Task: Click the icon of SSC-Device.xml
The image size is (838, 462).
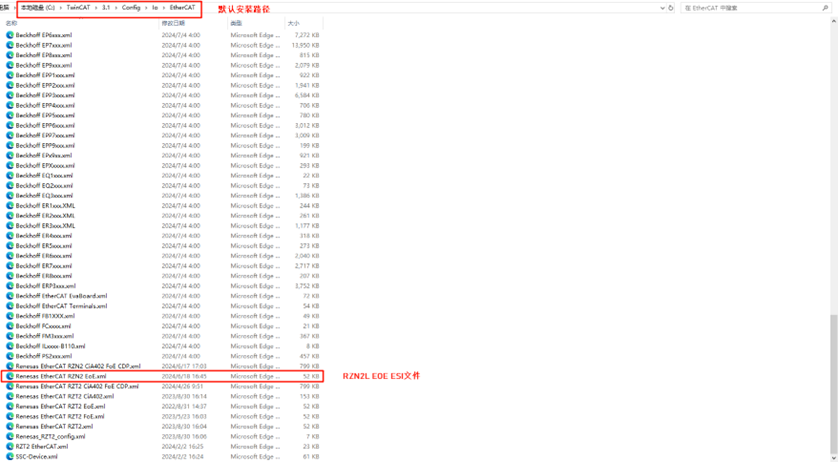Action: (10, 457)
